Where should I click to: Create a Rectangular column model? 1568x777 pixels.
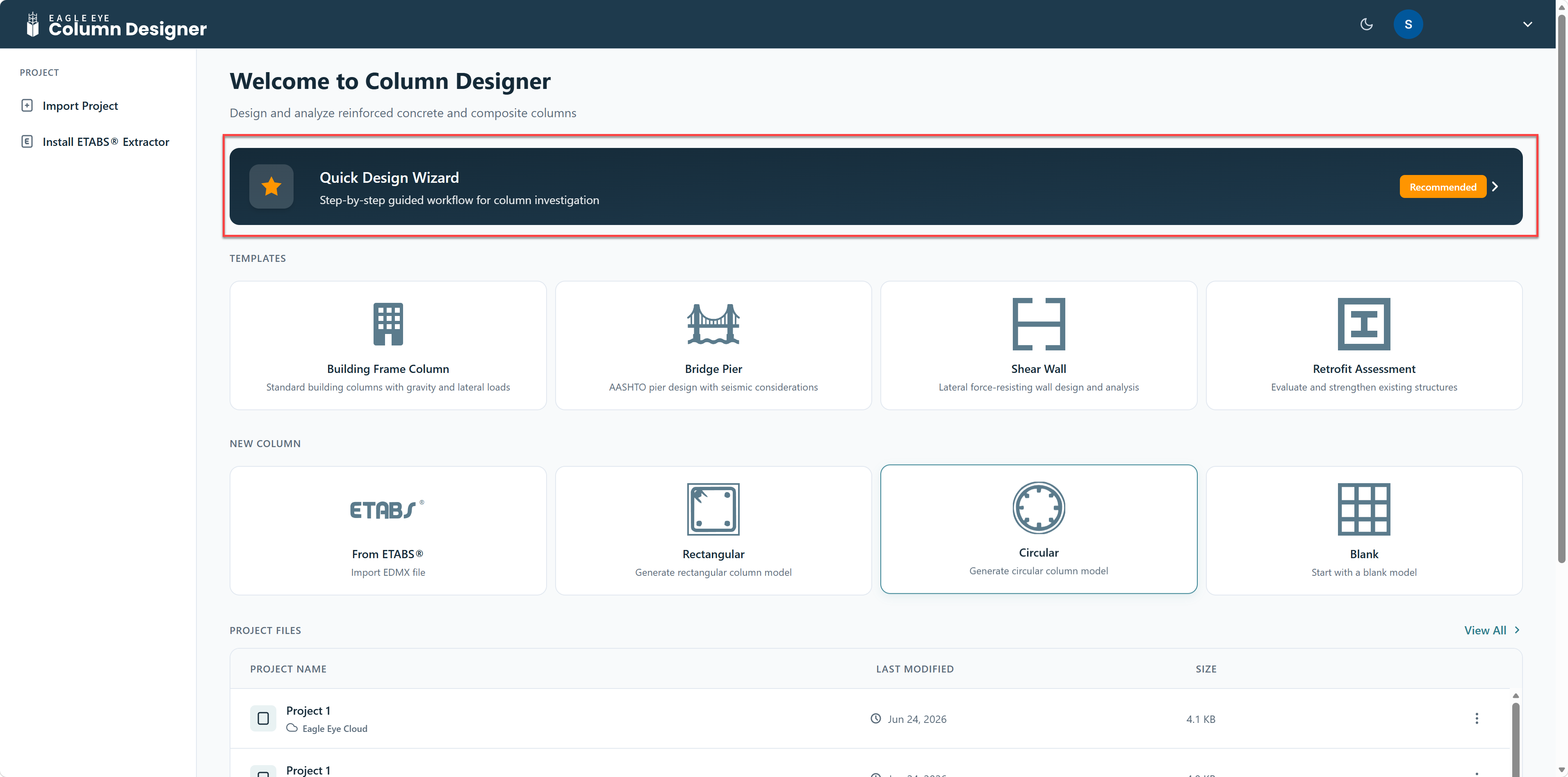(713, 531)
